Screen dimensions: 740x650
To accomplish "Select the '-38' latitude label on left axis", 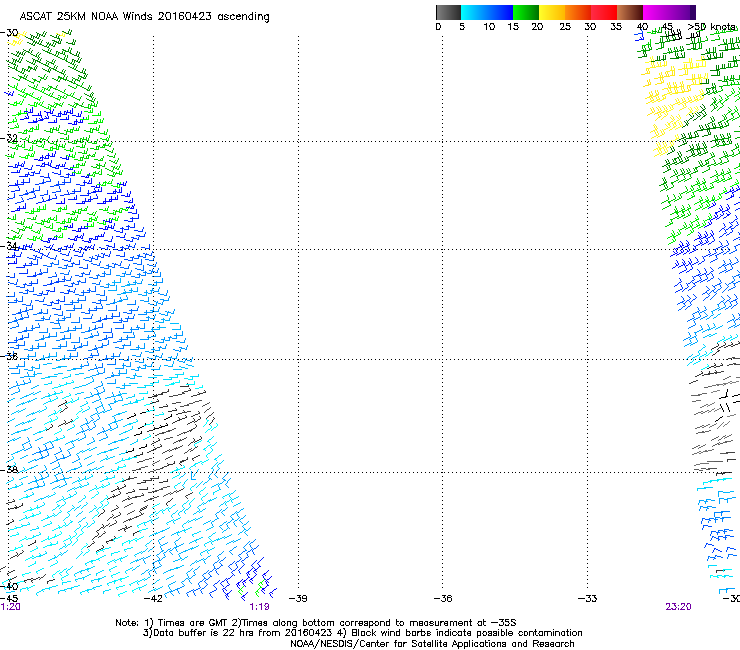I will (x=9, y=470).
